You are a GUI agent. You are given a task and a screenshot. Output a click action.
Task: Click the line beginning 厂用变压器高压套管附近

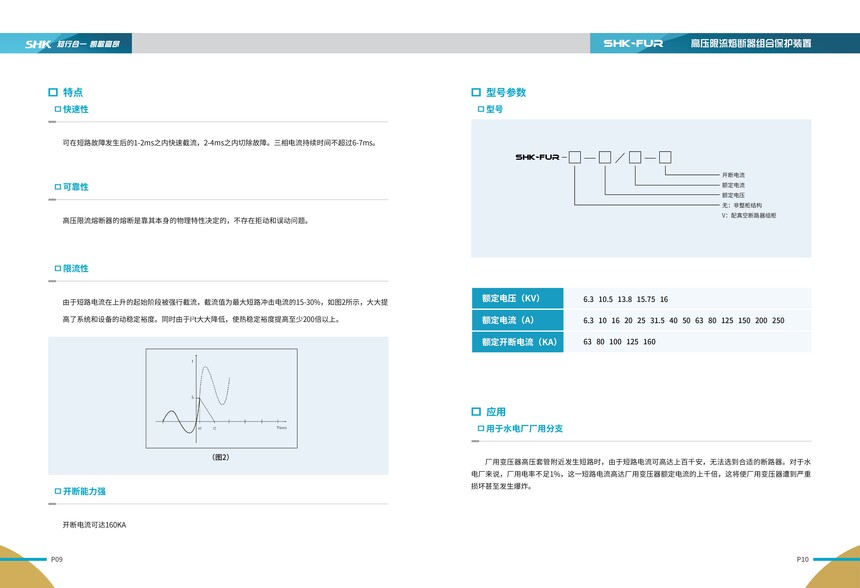pyautogui.click(x=648, y=462)
